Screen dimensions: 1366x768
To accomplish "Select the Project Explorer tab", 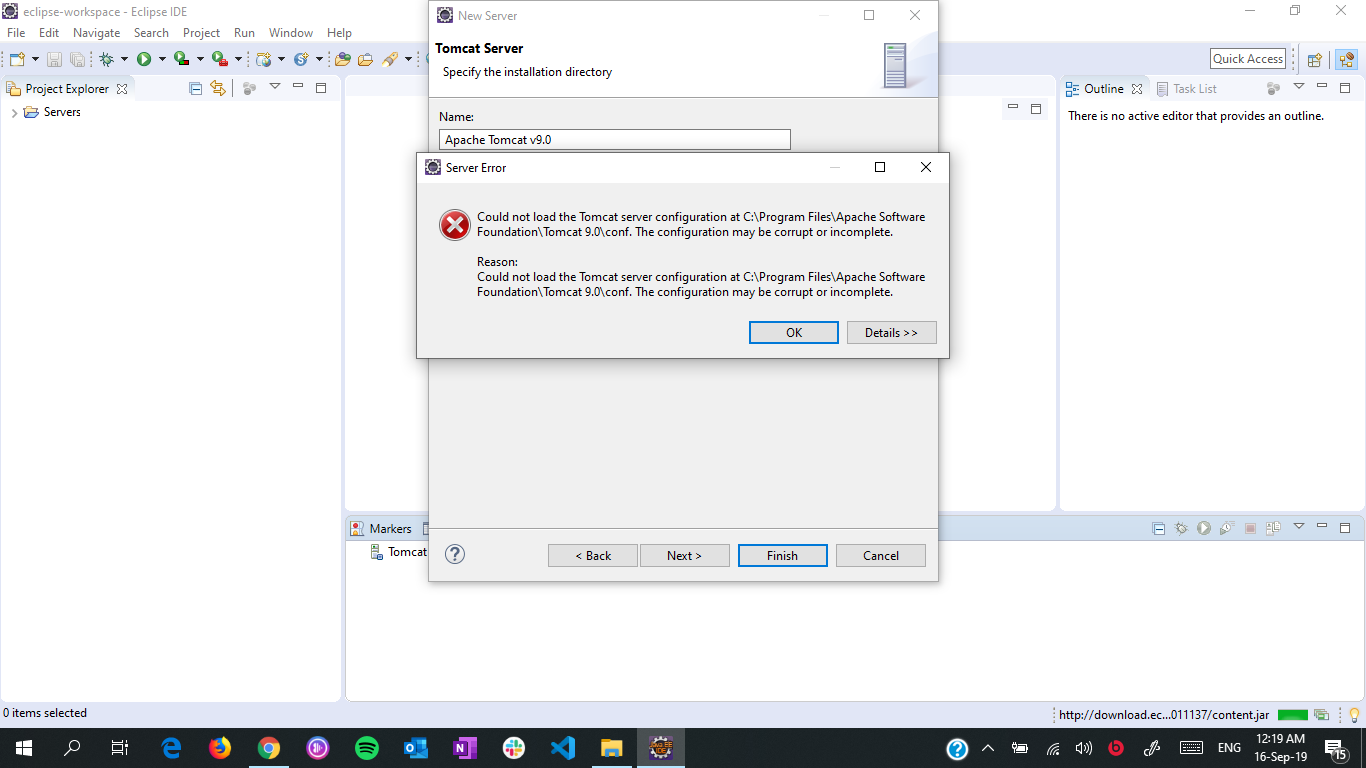I will click(67, 88).
